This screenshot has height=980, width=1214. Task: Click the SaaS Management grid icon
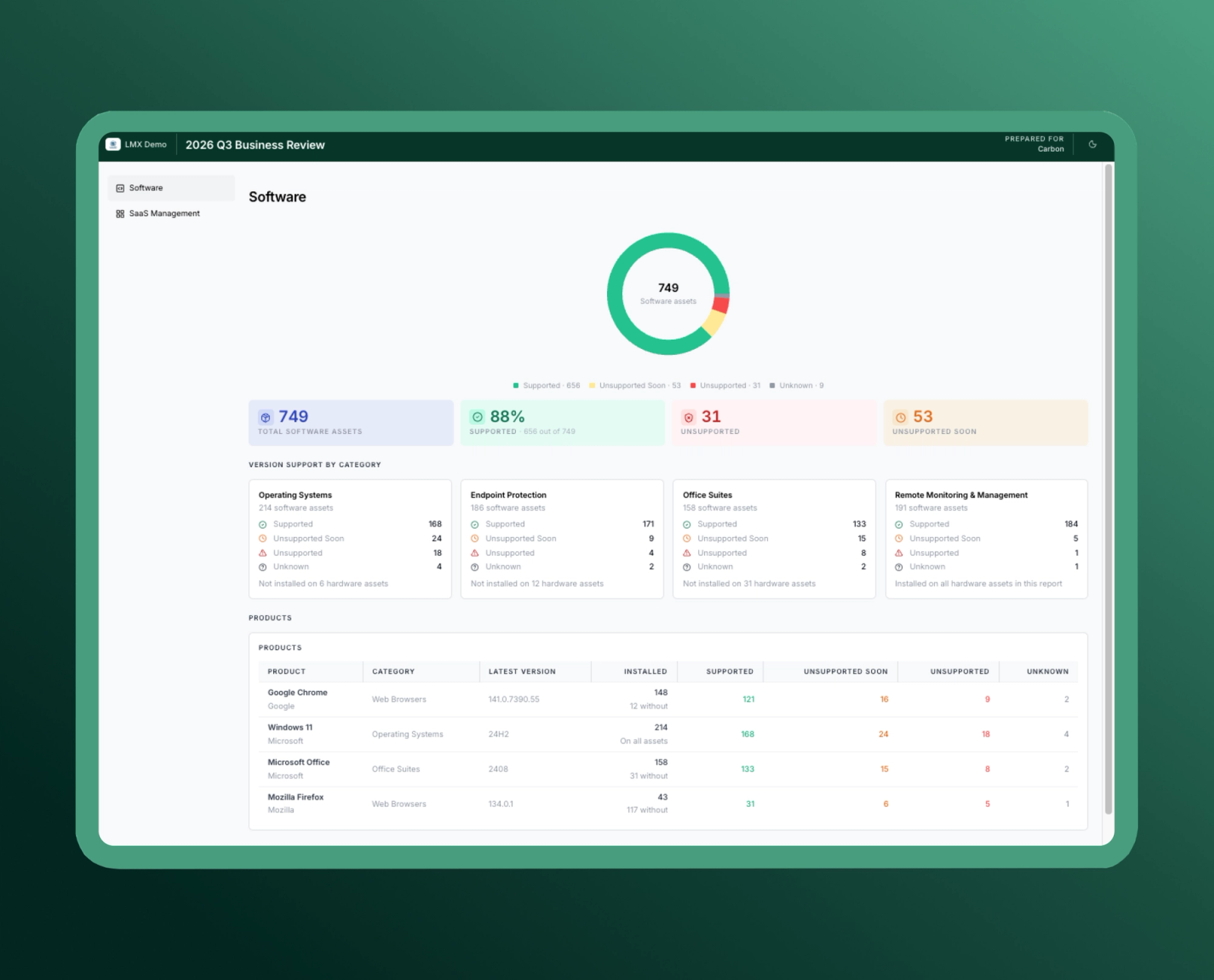tap(120, 214)
